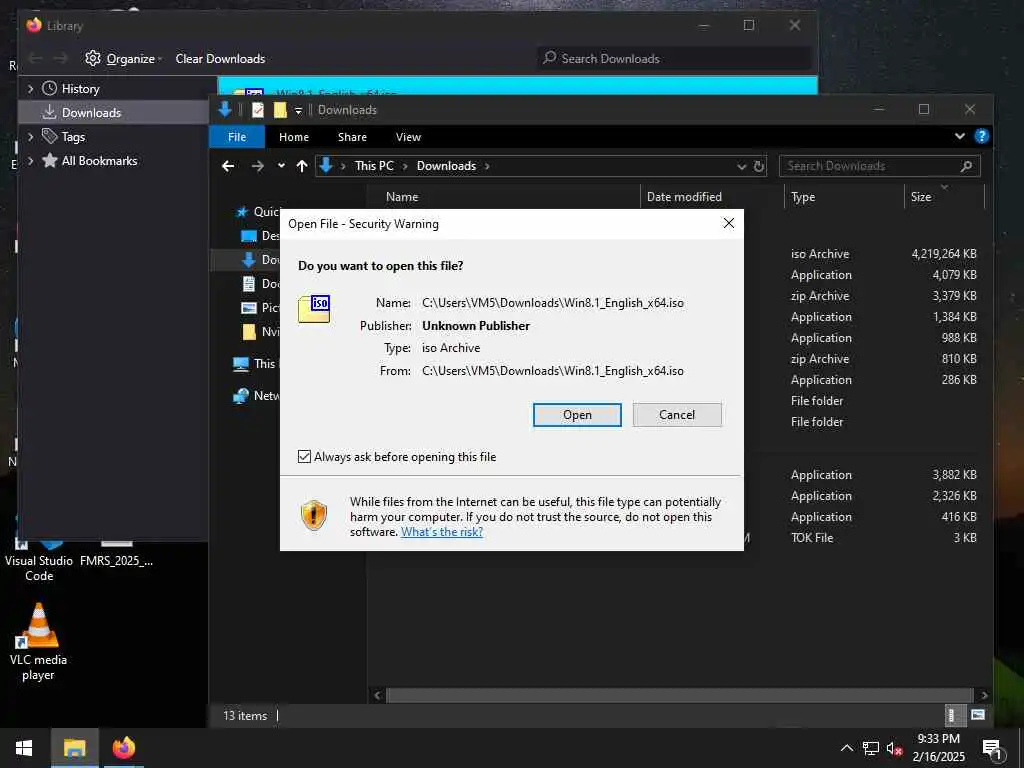Open recent locations dropdown in Explorer
1024x768 pixels.
(x=281, y=166)
